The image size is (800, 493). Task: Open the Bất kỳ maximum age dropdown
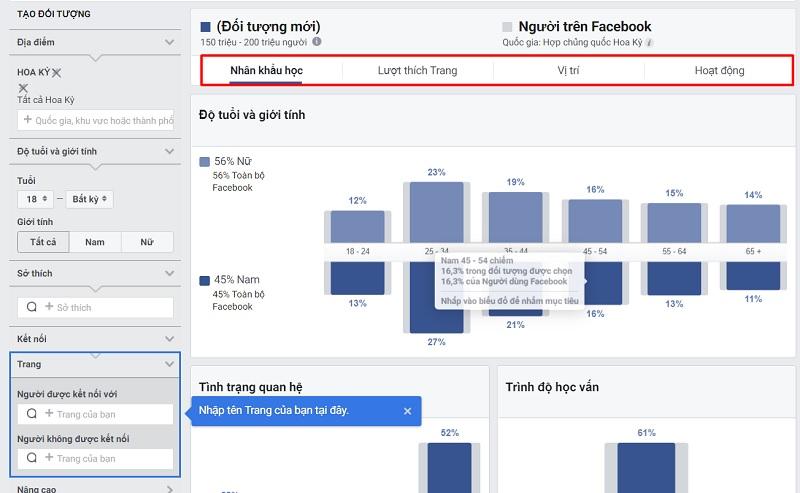[89, 199]
